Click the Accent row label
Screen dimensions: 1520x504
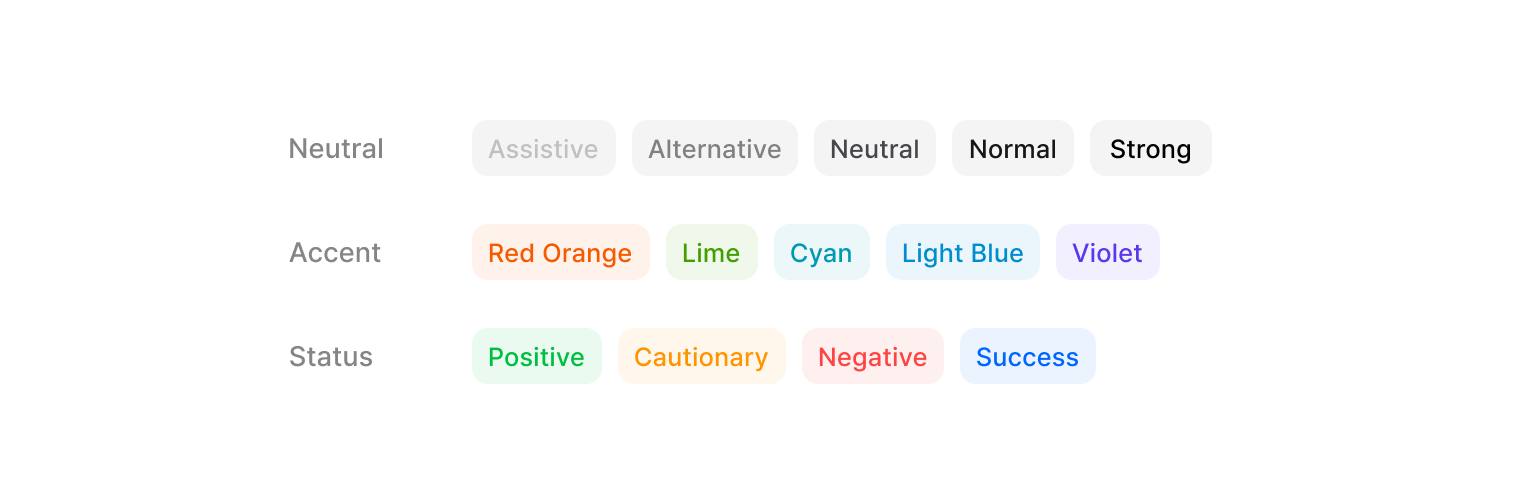click(x=335, y=253)
